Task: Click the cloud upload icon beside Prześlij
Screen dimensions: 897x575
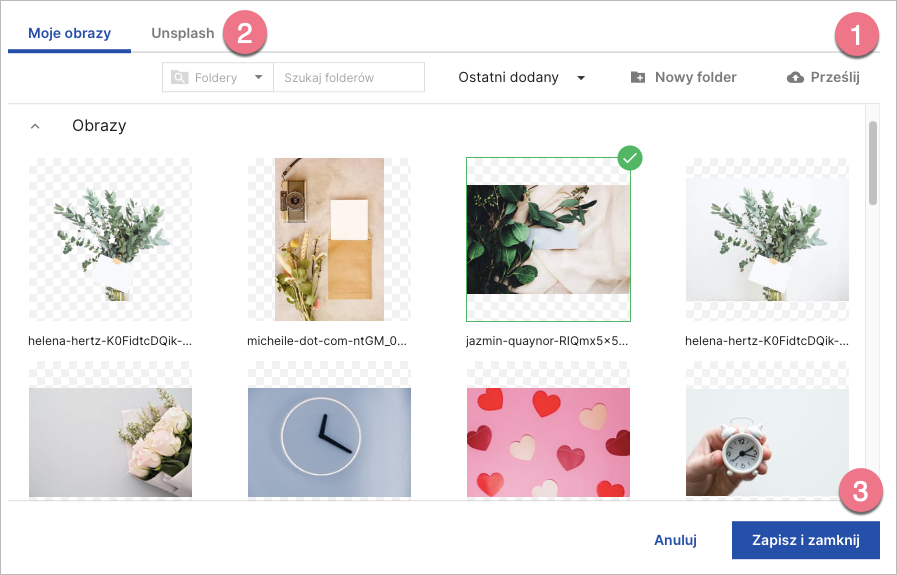Action: click(796, 77)
